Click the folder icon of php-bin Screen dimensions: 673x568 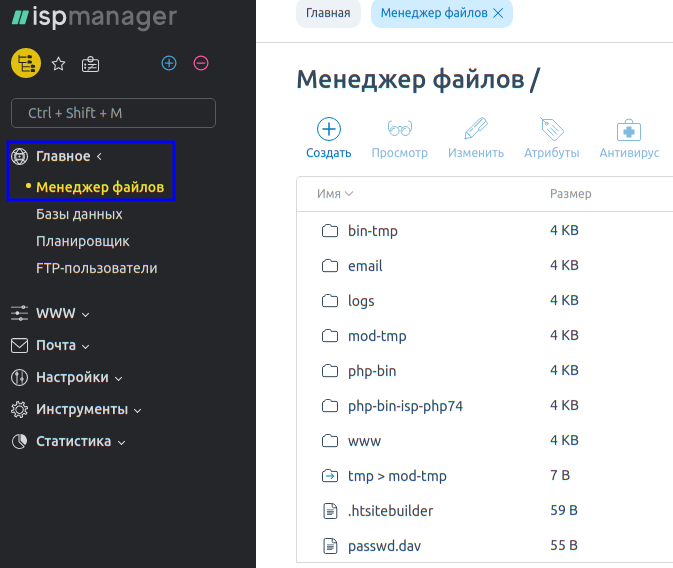(x=330, y=371)
